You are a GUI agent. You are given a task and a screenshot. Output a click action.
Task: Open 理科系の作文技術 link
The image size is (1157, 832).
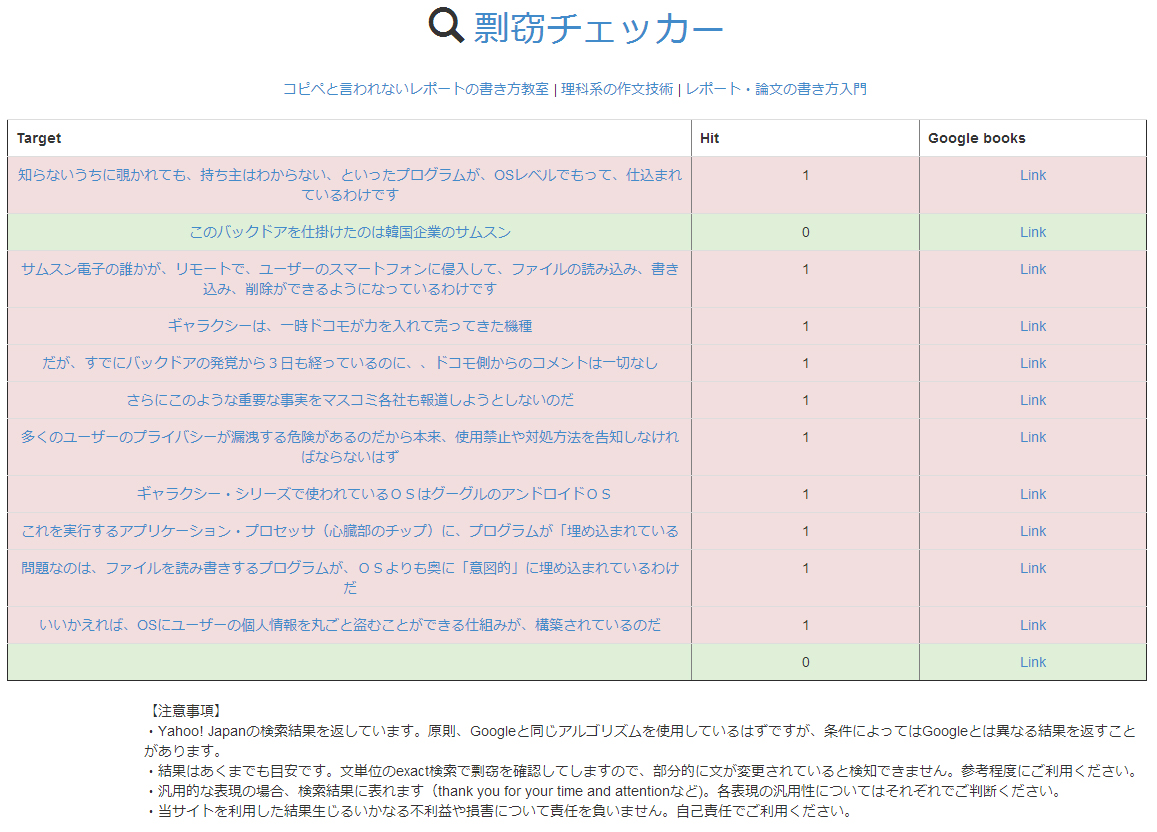click(x=617, y=89)
